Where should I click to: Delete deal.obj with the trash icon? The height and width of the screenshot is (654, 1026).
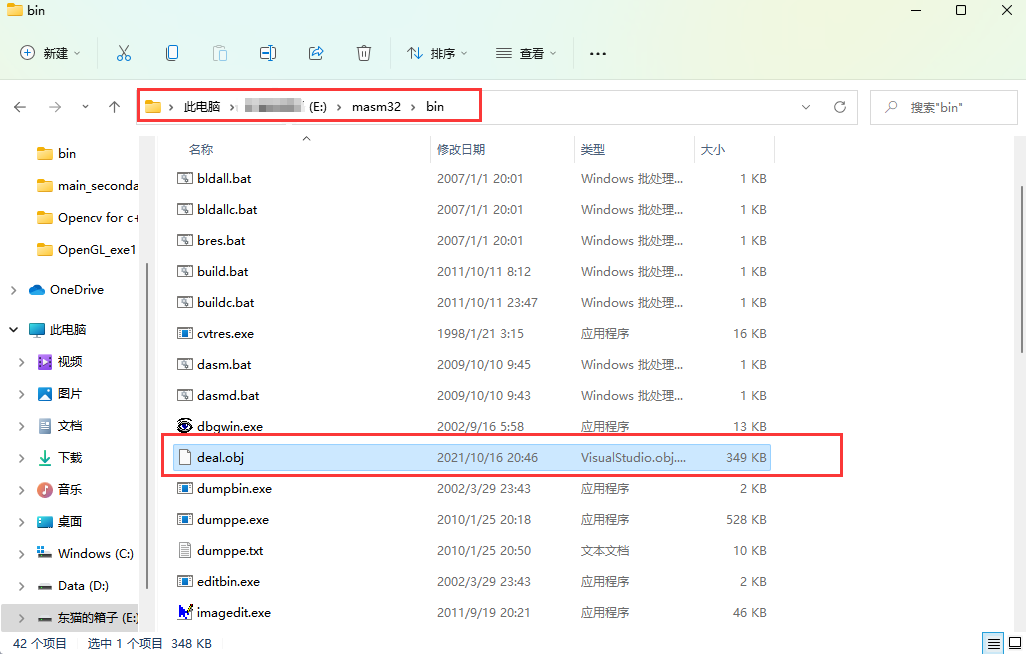[363, 52]
